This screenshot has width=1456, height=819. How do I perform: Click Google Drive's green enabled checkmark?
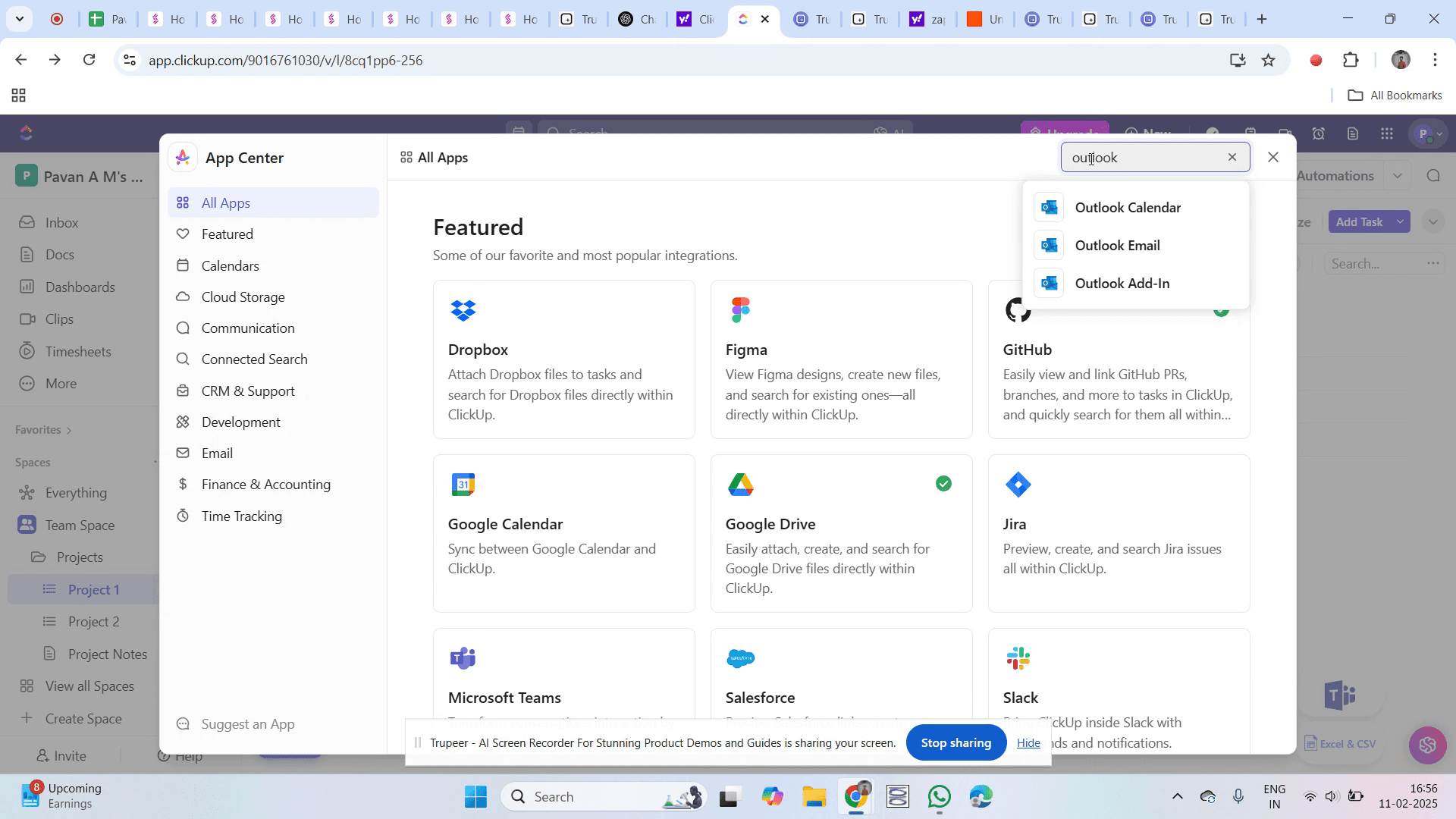[943, 484]
